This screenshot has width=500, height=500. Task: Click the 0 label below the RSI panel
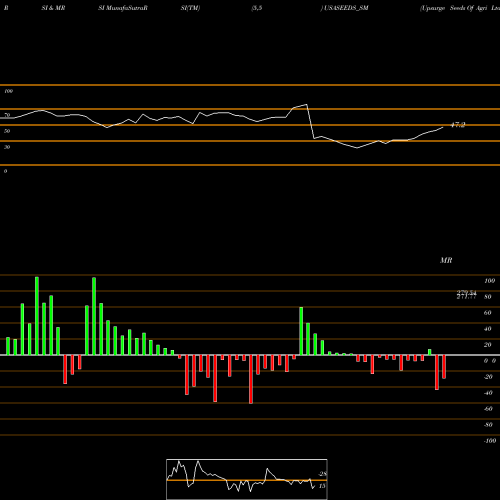pyautogui.click(x=5, y=171)
